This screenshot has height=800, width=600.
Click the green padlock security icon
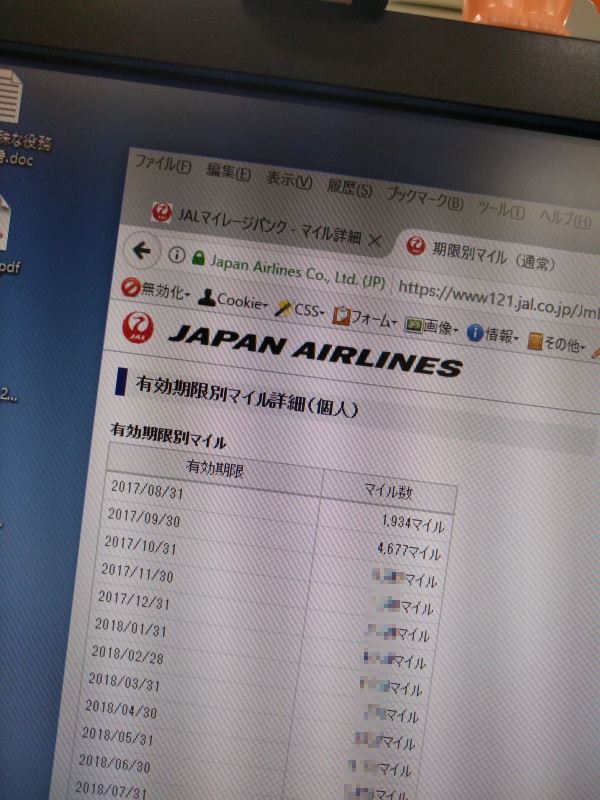pyautogui.click(x=198, y=259)
